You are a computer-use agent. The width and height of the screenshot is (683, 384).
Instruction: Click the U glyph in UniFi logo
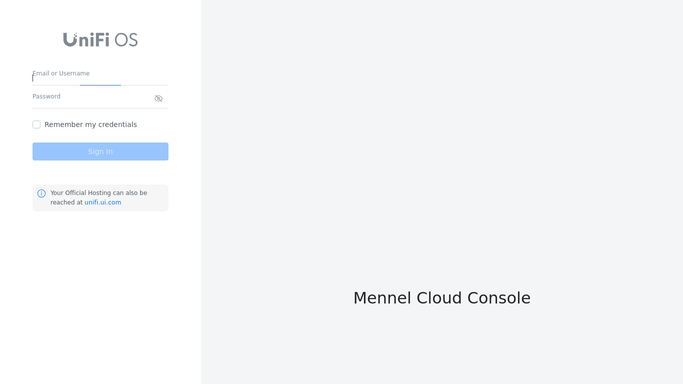[70, 40]
